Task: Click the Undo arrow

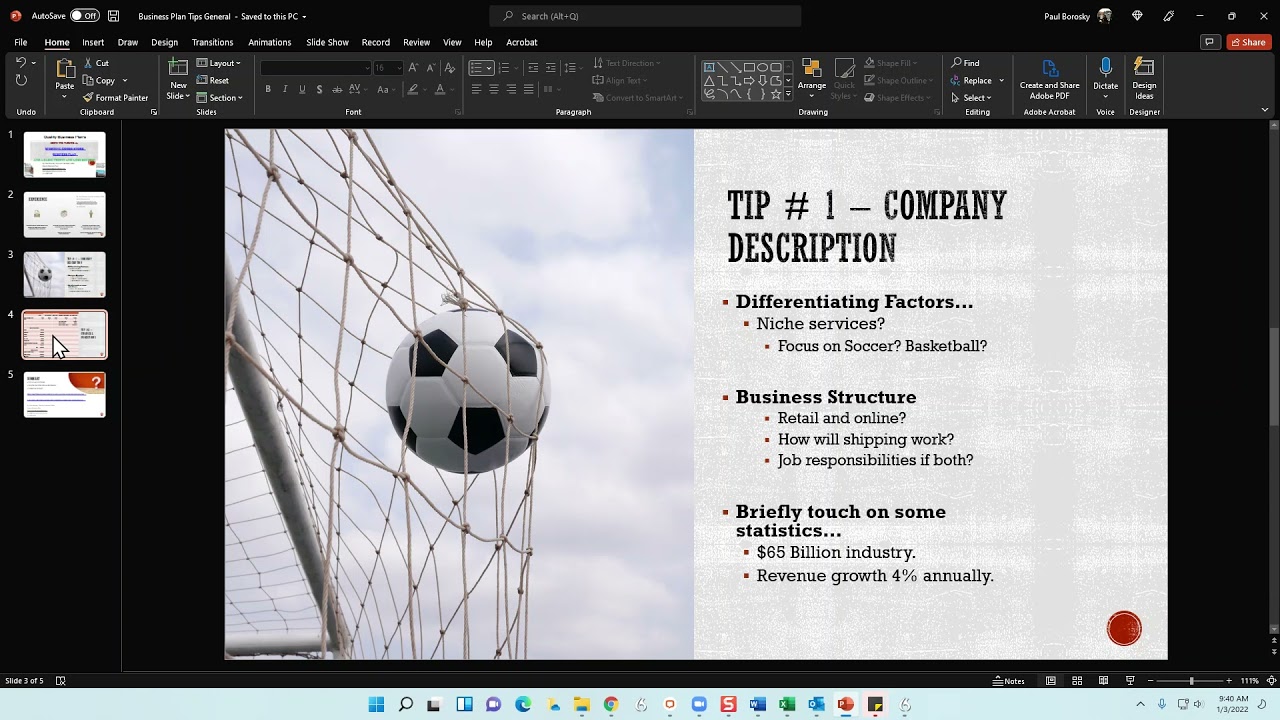Action: (x=21, y=63)
